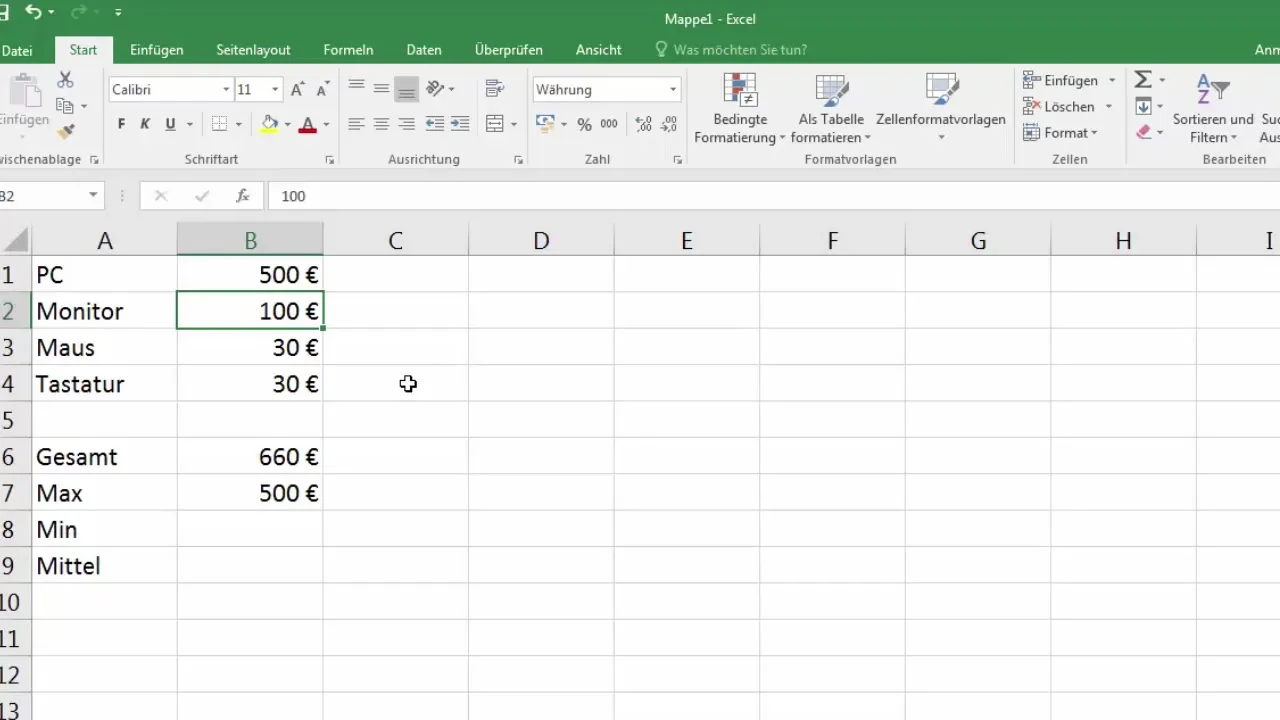Decrease font size with the smaller A icon
Image resolution: width=1280 pixels, height=720 pixels.
pyautogui.click(x=322, y=90)
